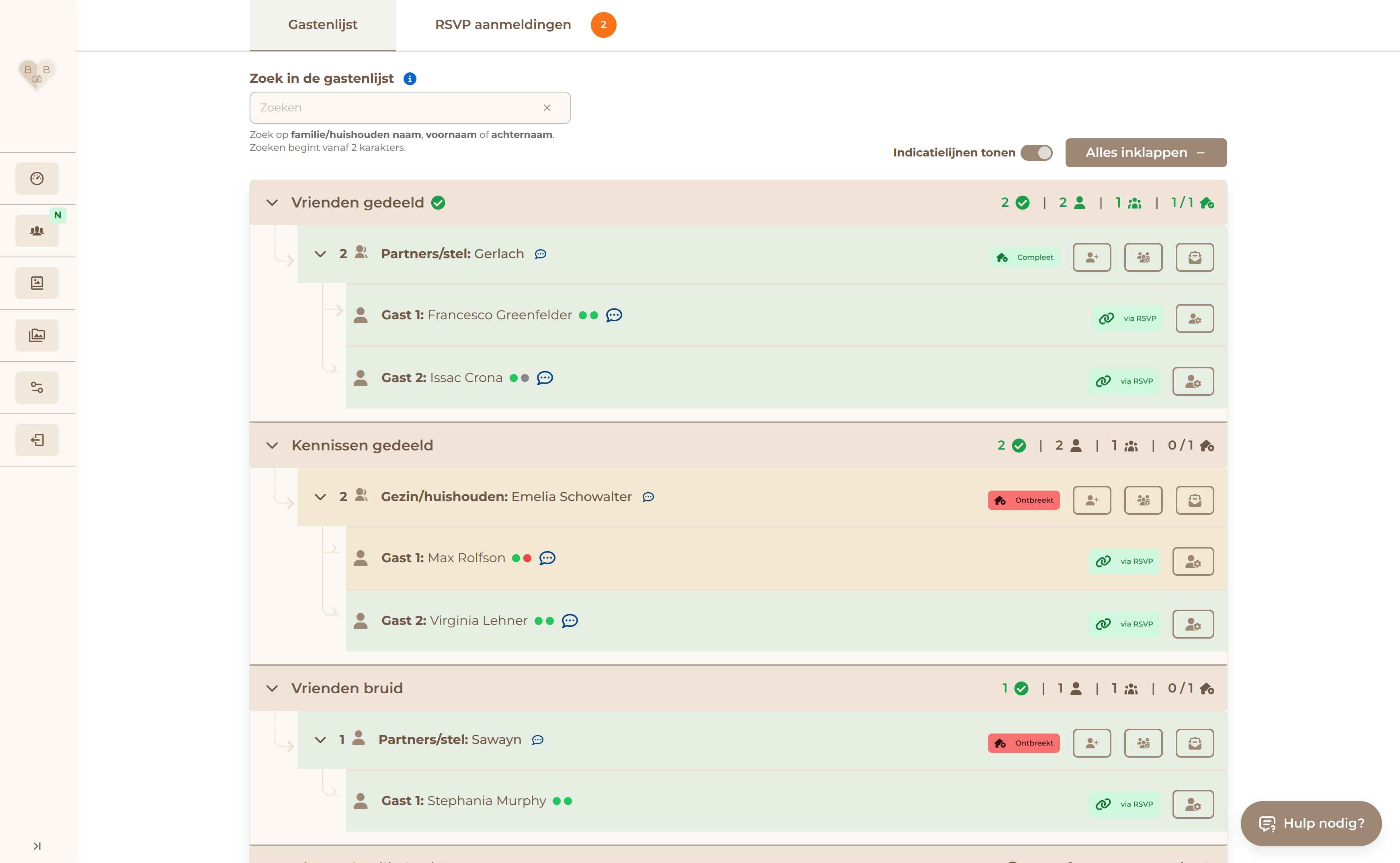Viewport: 1400px width, 863px height.
Task: Click Ontbreekt badge for Emelia Schowalter
Action: (x=1024, y=501)
